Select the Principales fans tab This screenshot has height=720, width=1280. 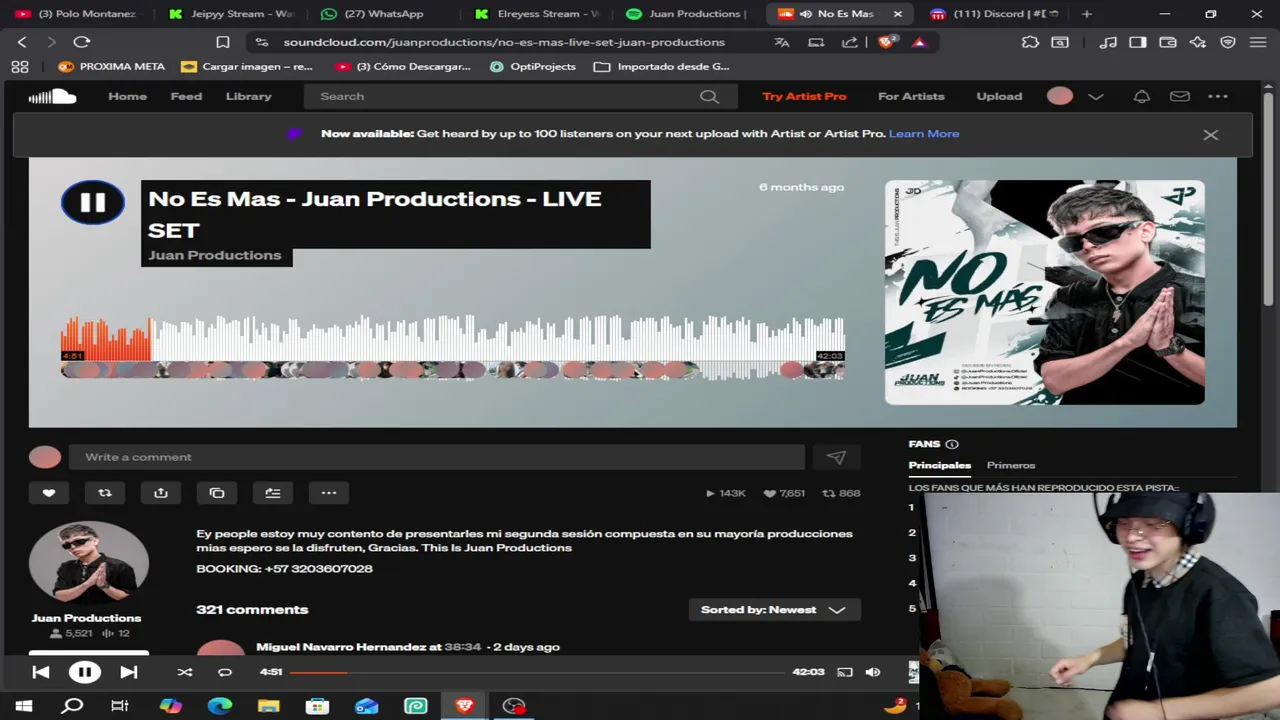pyautogui.click(x=939, y=465)
